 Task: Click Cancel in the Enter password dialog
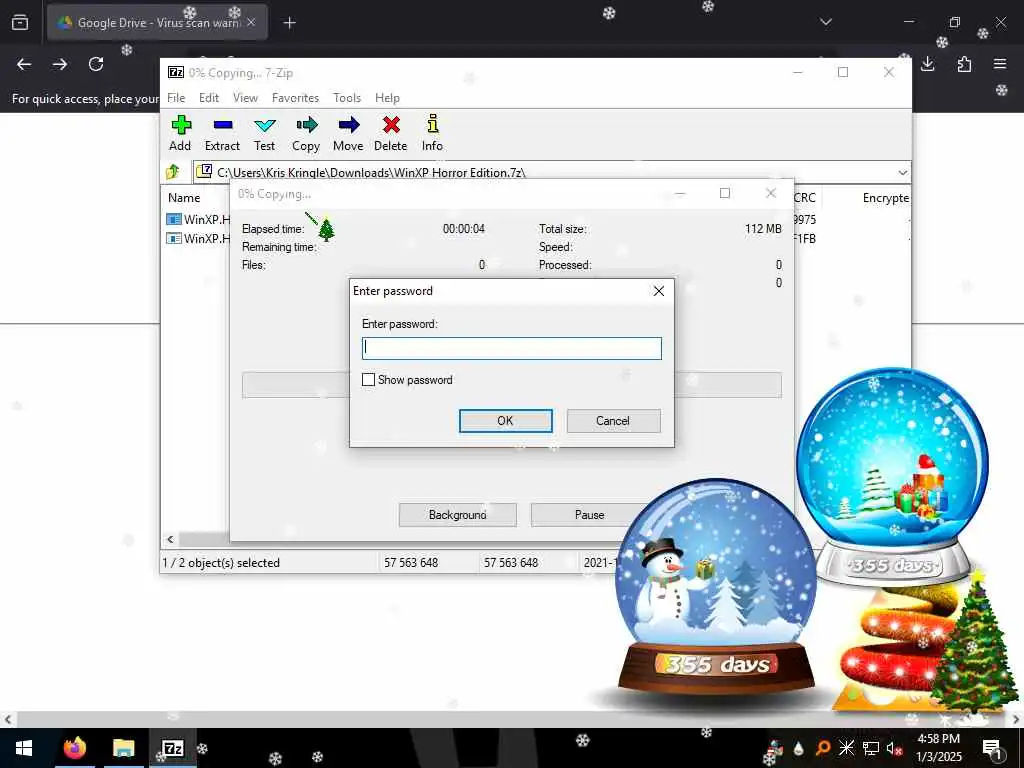tap(613, 421)
